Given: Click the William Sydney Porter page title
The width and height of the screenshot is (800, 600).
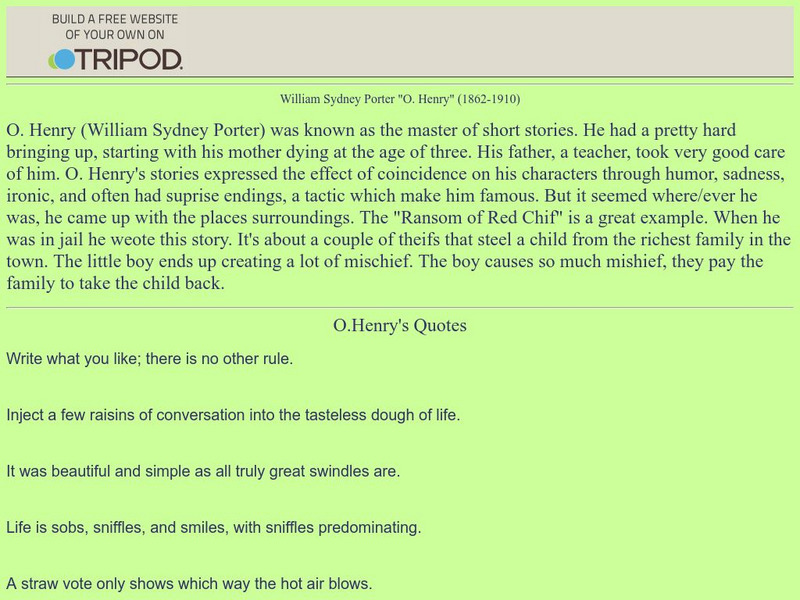Looking at the screenshot, I should coord(365,100).
